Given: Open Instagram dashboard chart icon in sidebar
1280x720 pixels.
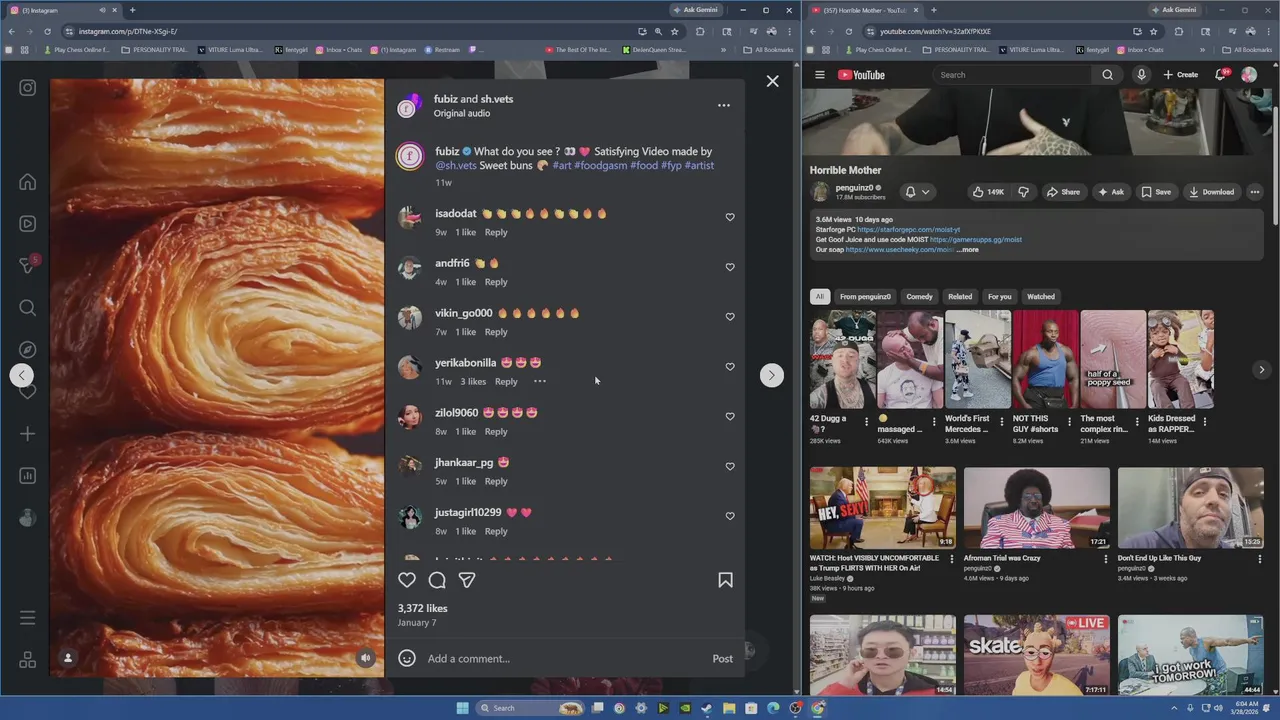Looking at the screenshot, I should (28, 476).
